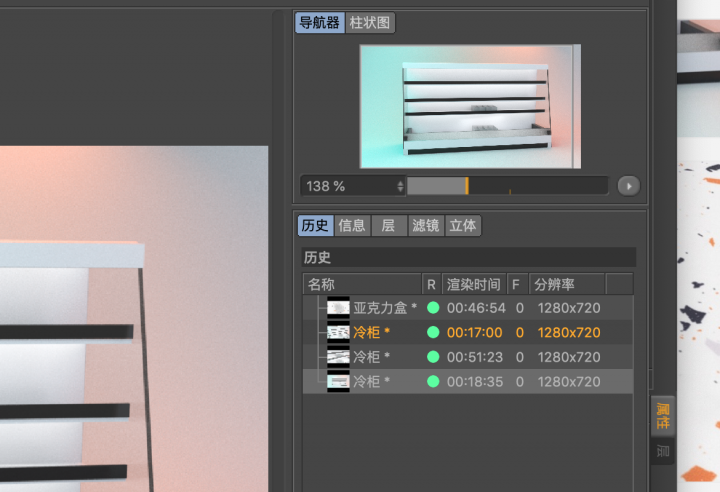Click the 138 % zoom input field
The width and height of the screenshot is (720, 492).
348,186
